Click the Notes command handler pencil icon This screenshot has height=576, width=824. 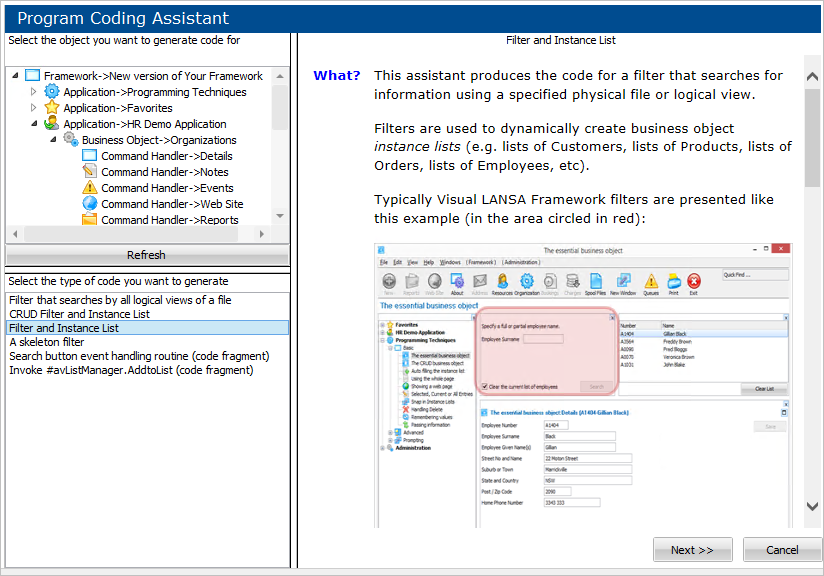[x=90, y=171]
